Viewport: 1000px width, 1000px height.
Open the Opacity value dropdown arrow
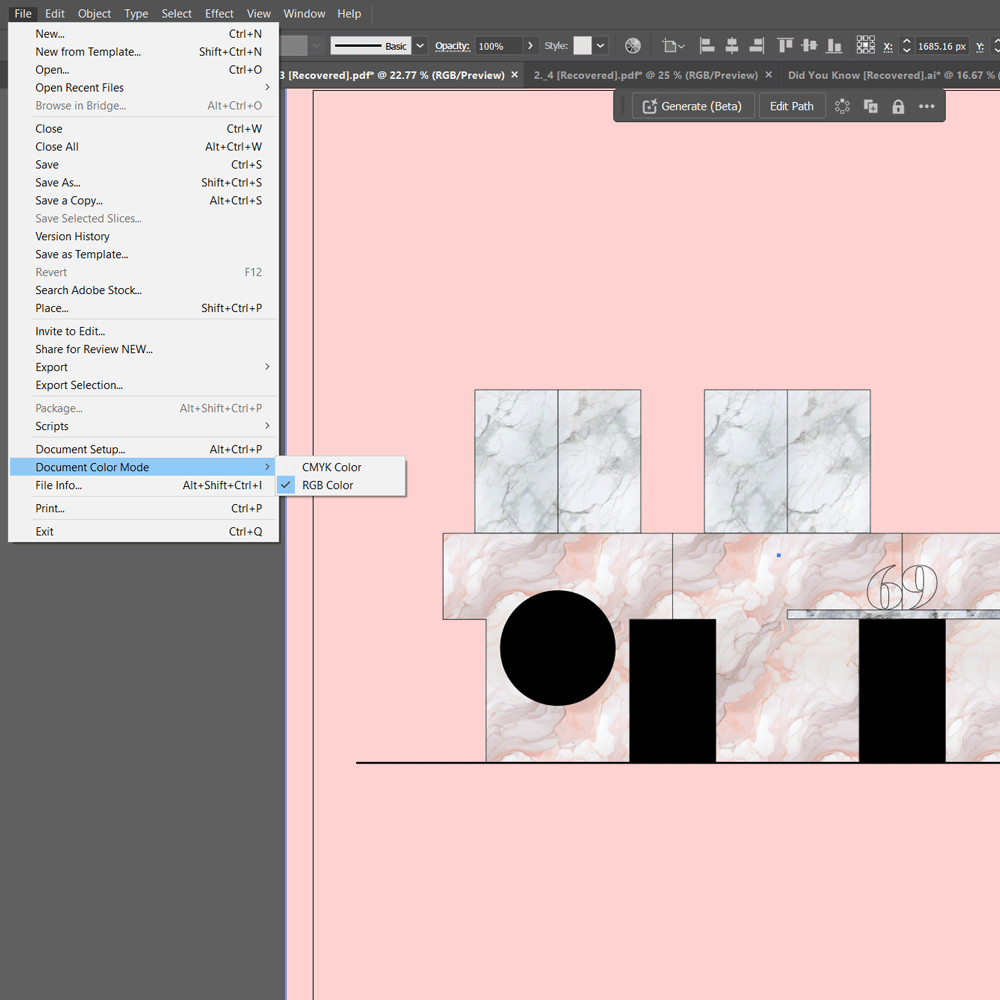coord(528,45)
